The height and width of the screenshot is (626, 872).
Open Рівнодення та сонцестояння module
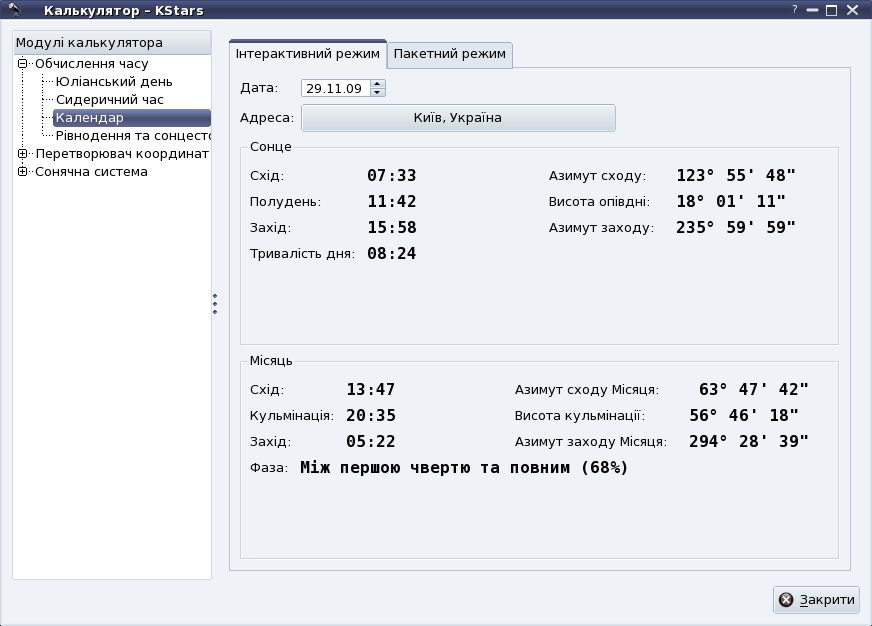click(x=132, y=136)
